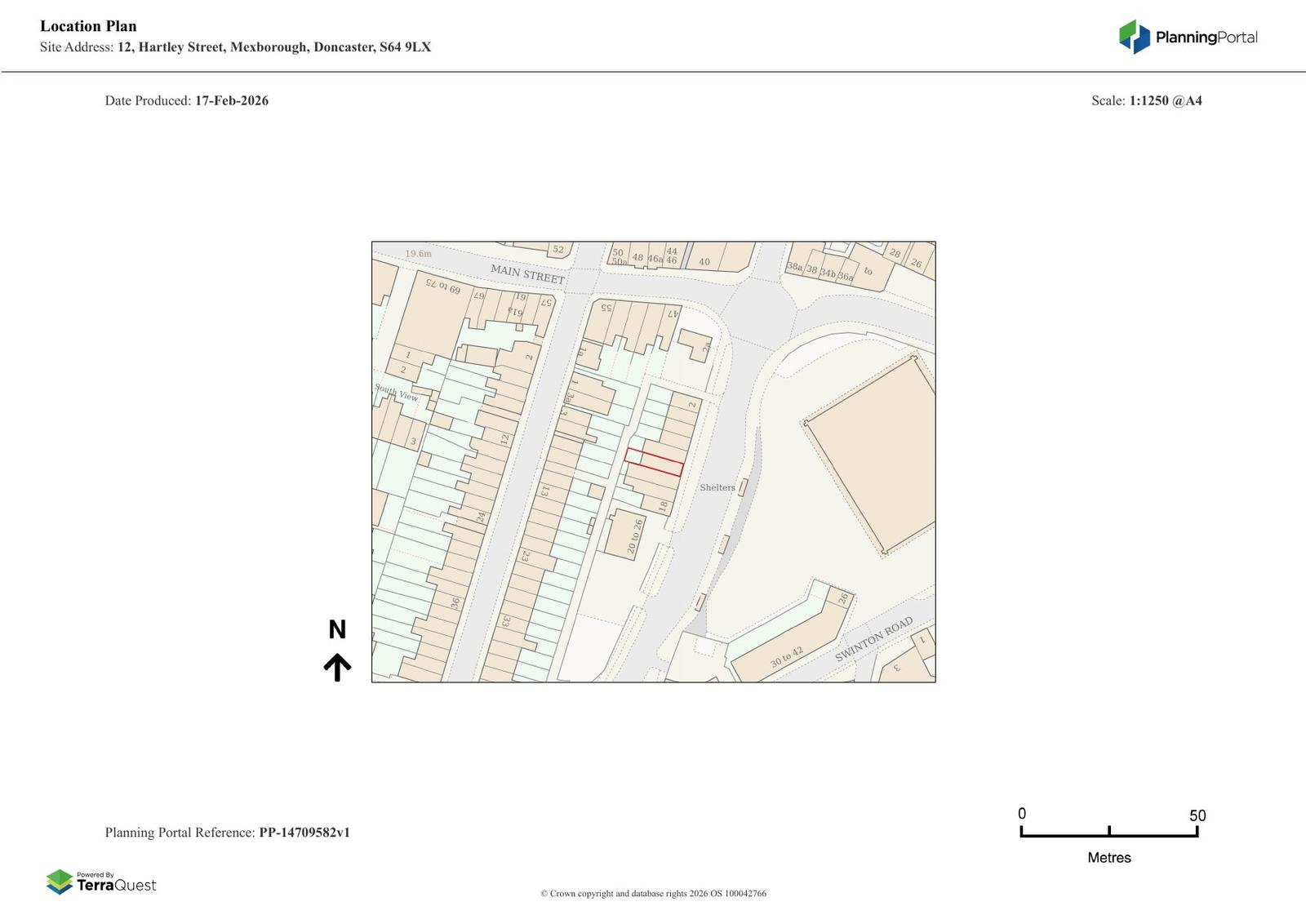
Task: Click the scale bar's 0 mark
Action: (1022, 814)
